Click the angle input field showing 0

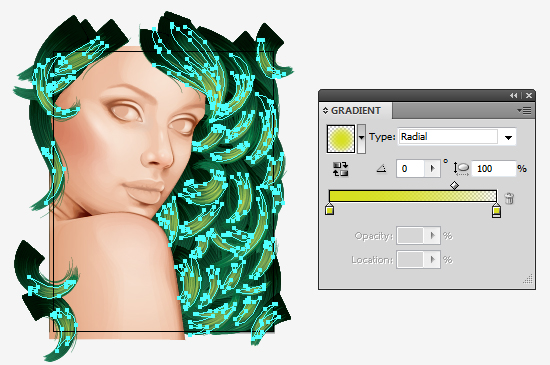[410, 169]
